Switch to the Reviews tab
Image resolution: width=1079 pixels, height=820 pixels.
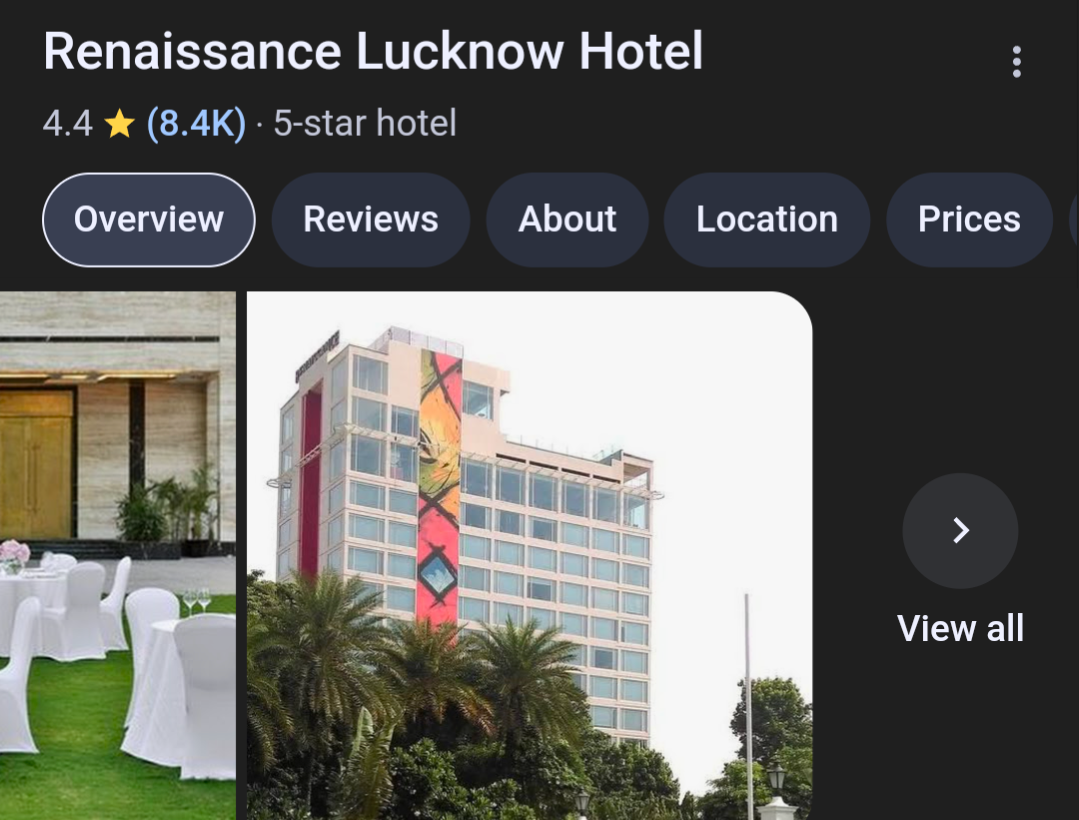(x=371, y=219)
